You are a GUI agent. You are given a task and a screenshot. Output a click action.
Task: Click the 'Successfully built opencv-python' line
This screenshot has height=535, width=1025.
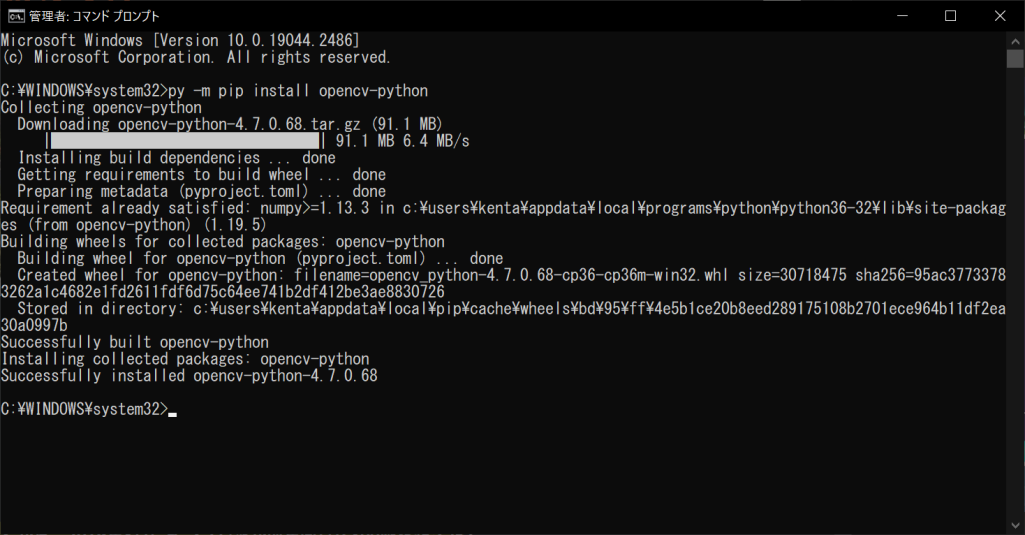[x=135, y=343]
